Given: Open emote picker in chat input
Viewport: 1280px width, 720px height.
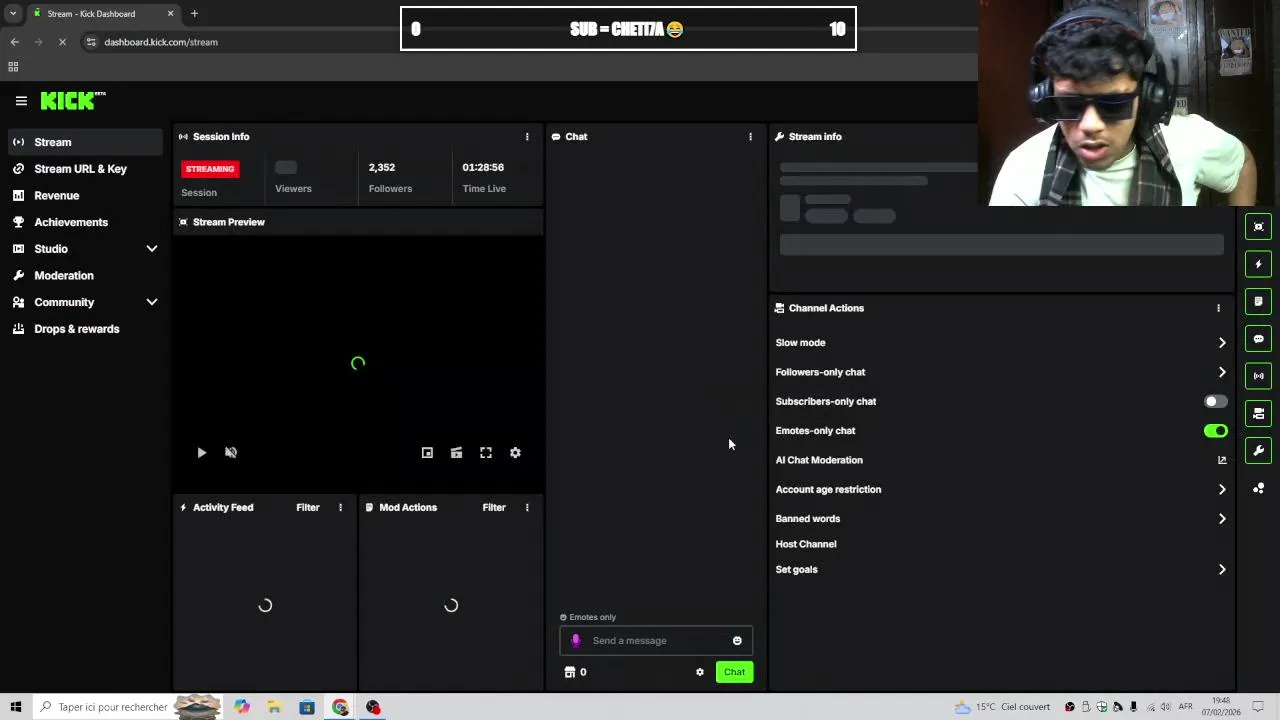Looking at the screenshot, I should click(737, 641).
